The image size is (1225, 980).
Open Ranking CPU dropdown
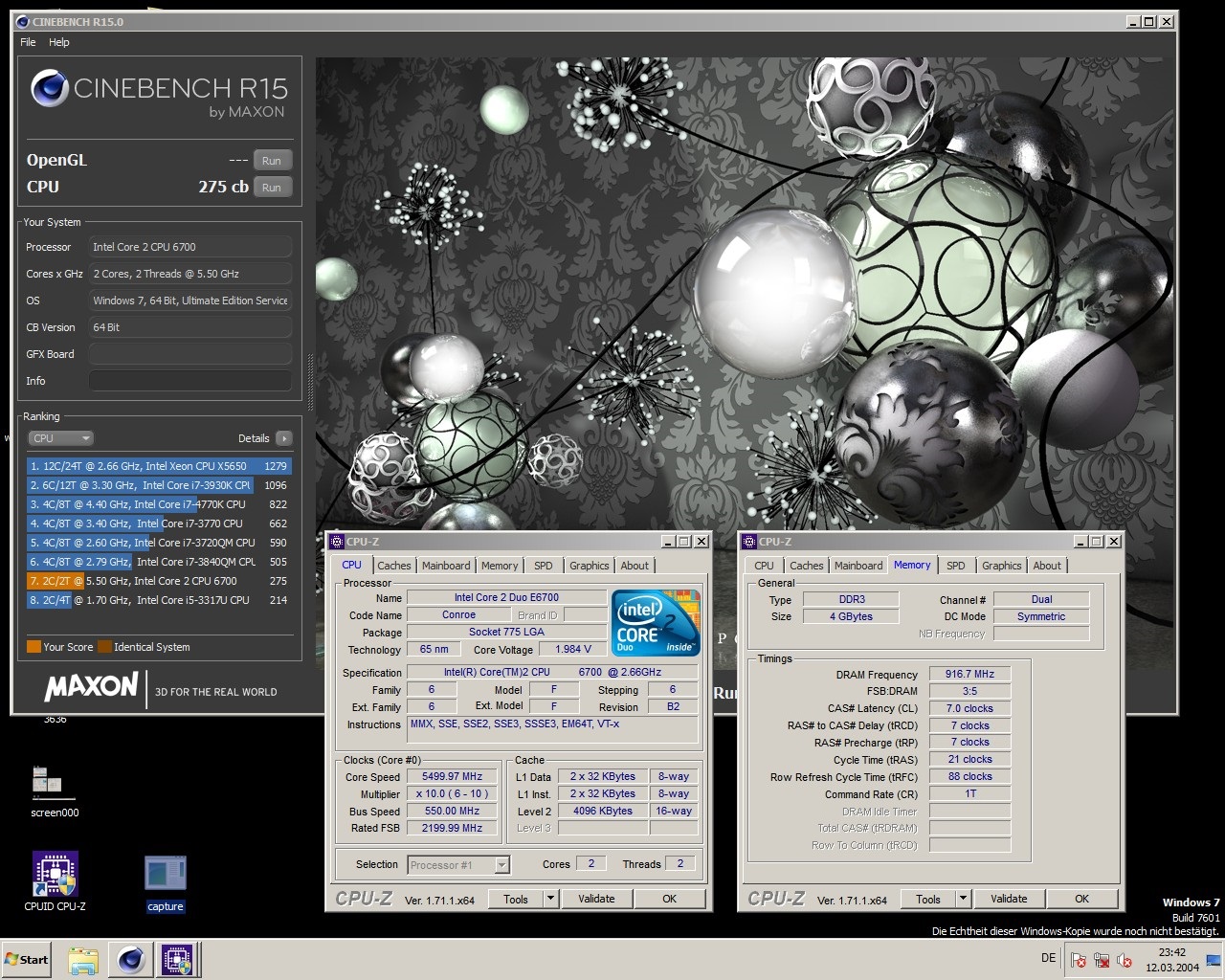coord(60,438)
